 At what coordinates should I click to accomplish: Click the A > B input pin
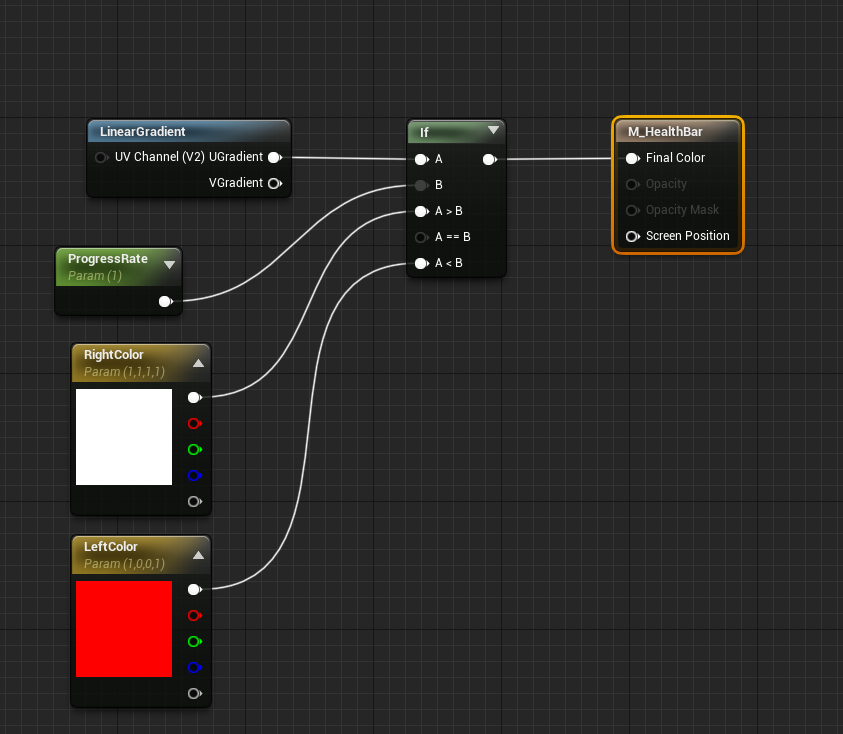422,211
